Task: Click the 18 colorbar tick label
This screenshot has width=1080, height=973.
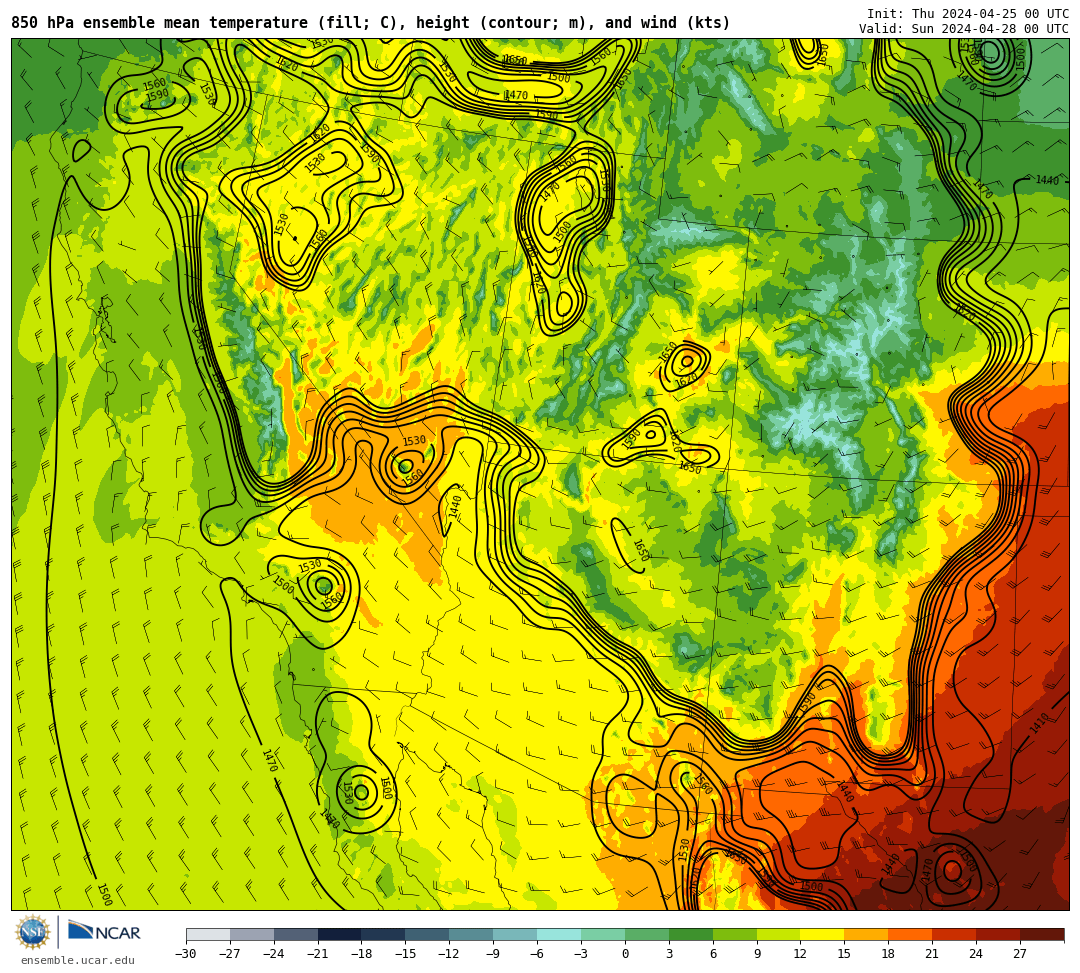Action: pos(889,954)
